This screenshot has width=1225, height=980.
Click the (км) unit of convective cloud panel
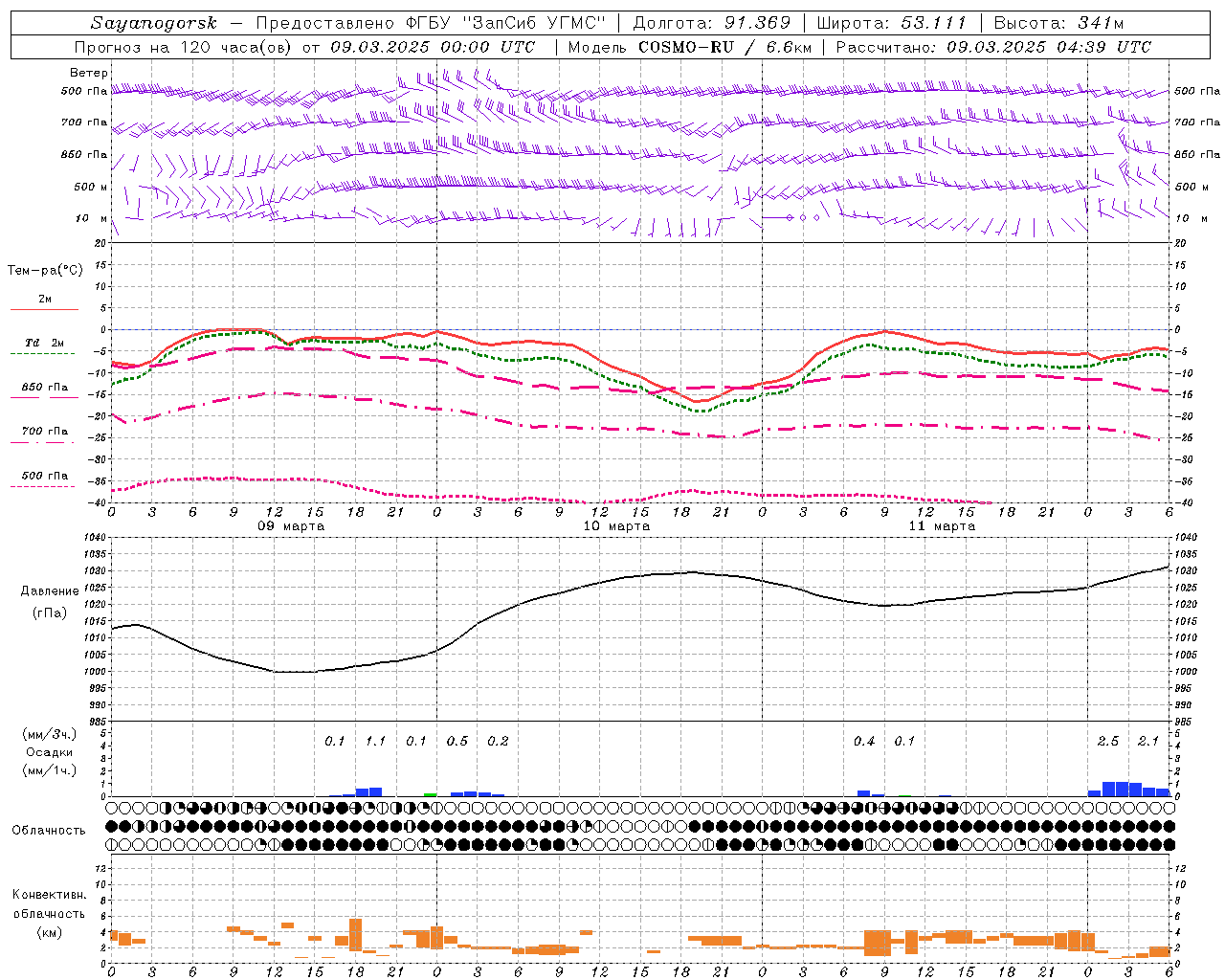click(x=49, y=932)
